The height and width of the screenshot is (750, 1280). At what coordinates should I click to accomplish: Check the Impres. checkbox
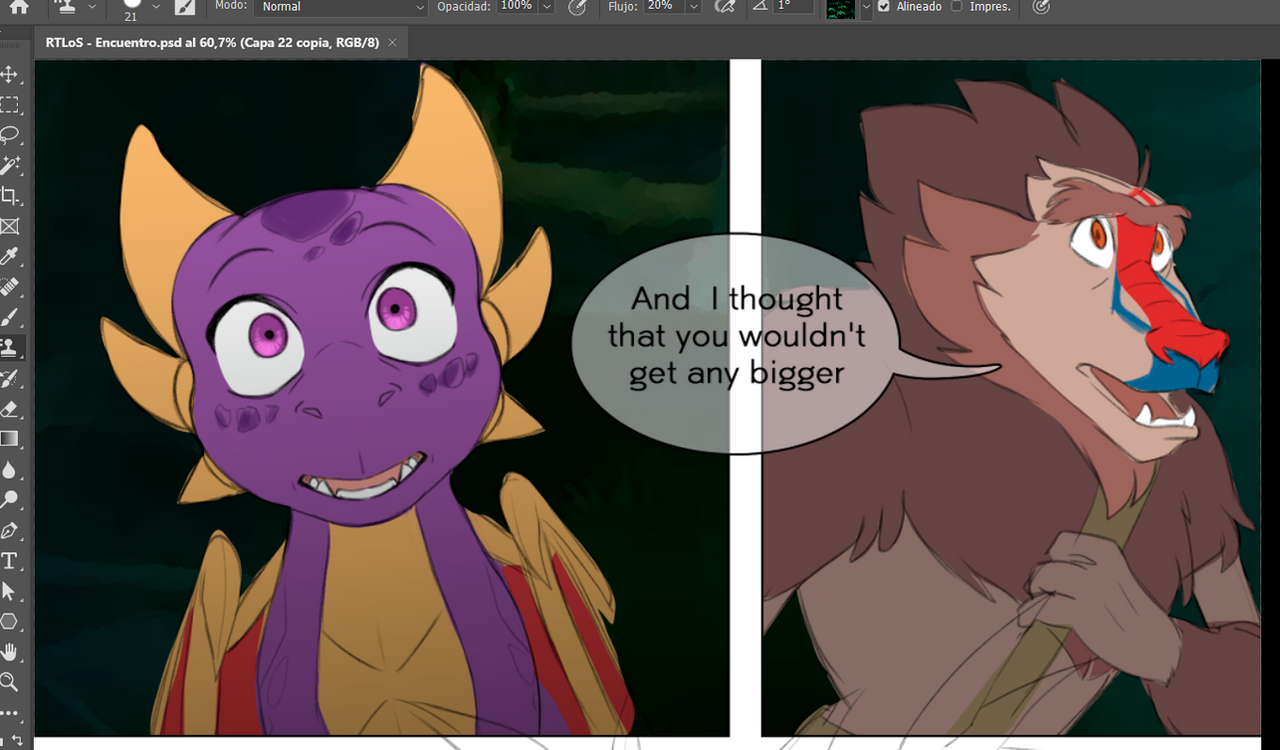coord(957,7)
